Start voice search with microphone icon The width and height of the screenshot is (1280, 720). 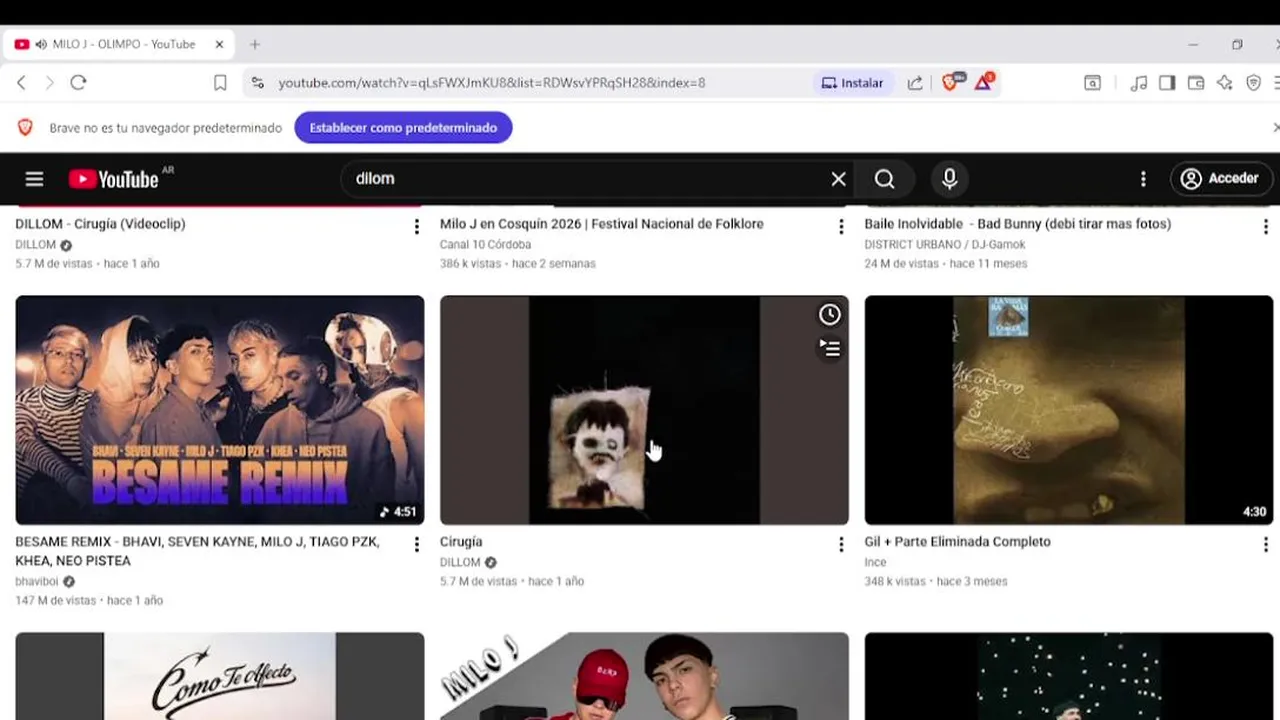coord(949,179)
